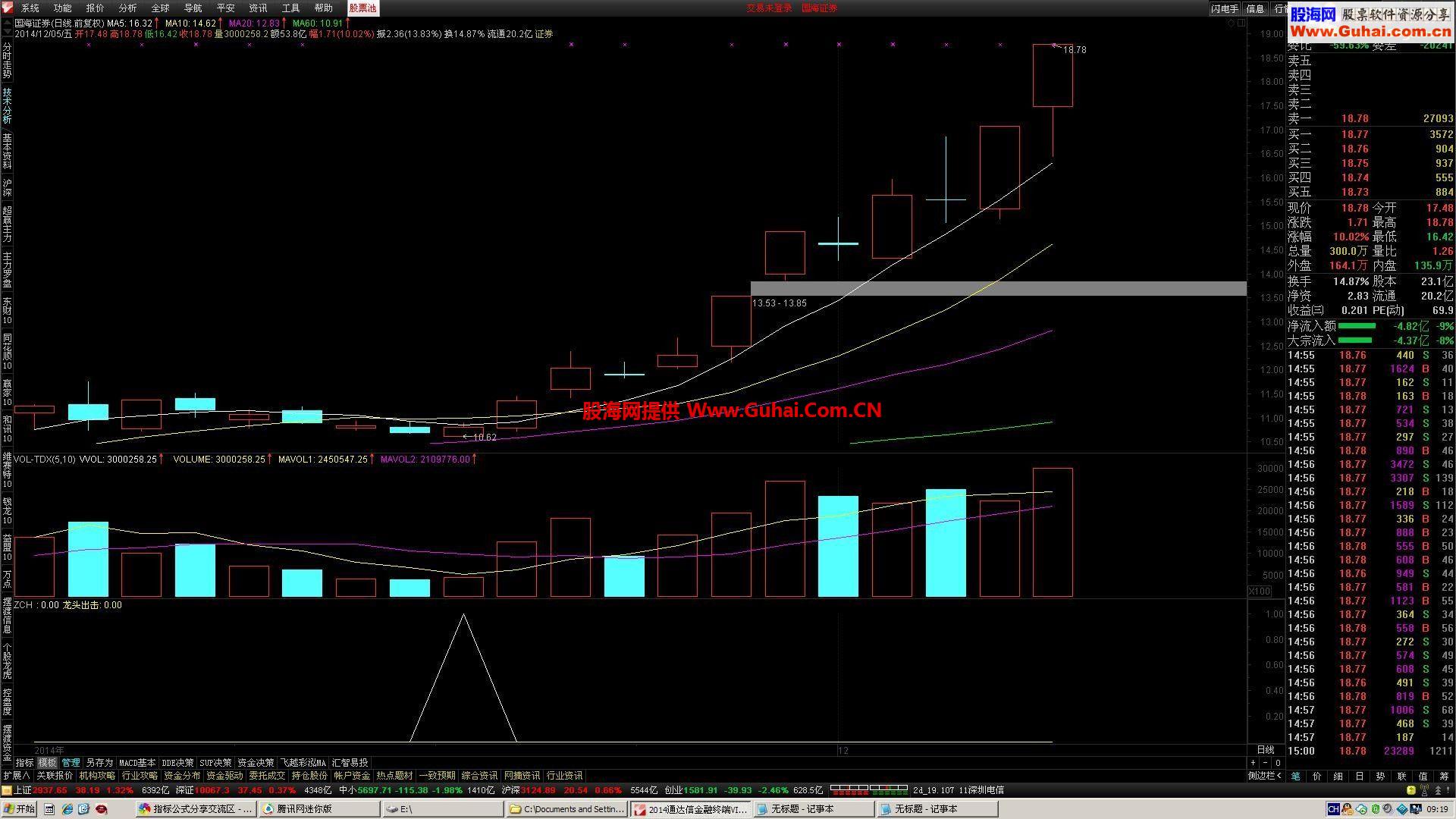Switch to the 指标 tab at the bottom
This screenshot has height=819, width=1456.
(x=24, y=762)
